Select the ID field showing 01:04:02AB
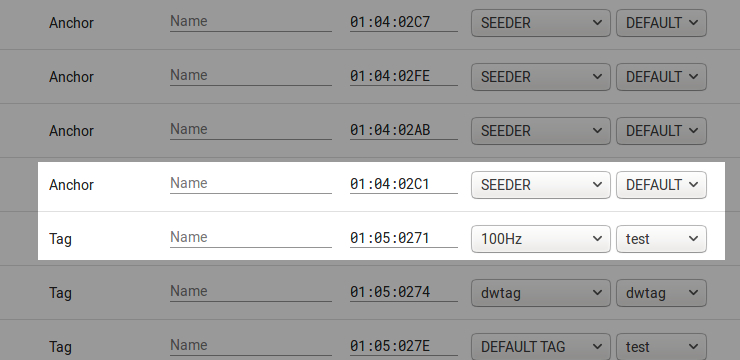 [x=404, y=129]
